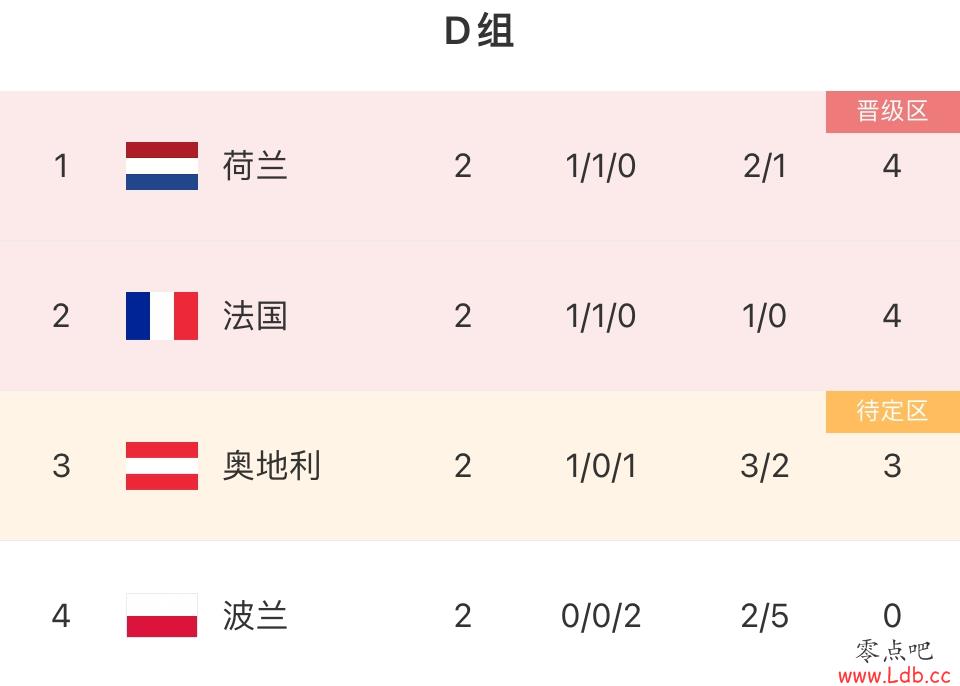Open the 荷兰 team name
Image resolution: width=960 pixels, height=686 pixels.
pos(255,166)
